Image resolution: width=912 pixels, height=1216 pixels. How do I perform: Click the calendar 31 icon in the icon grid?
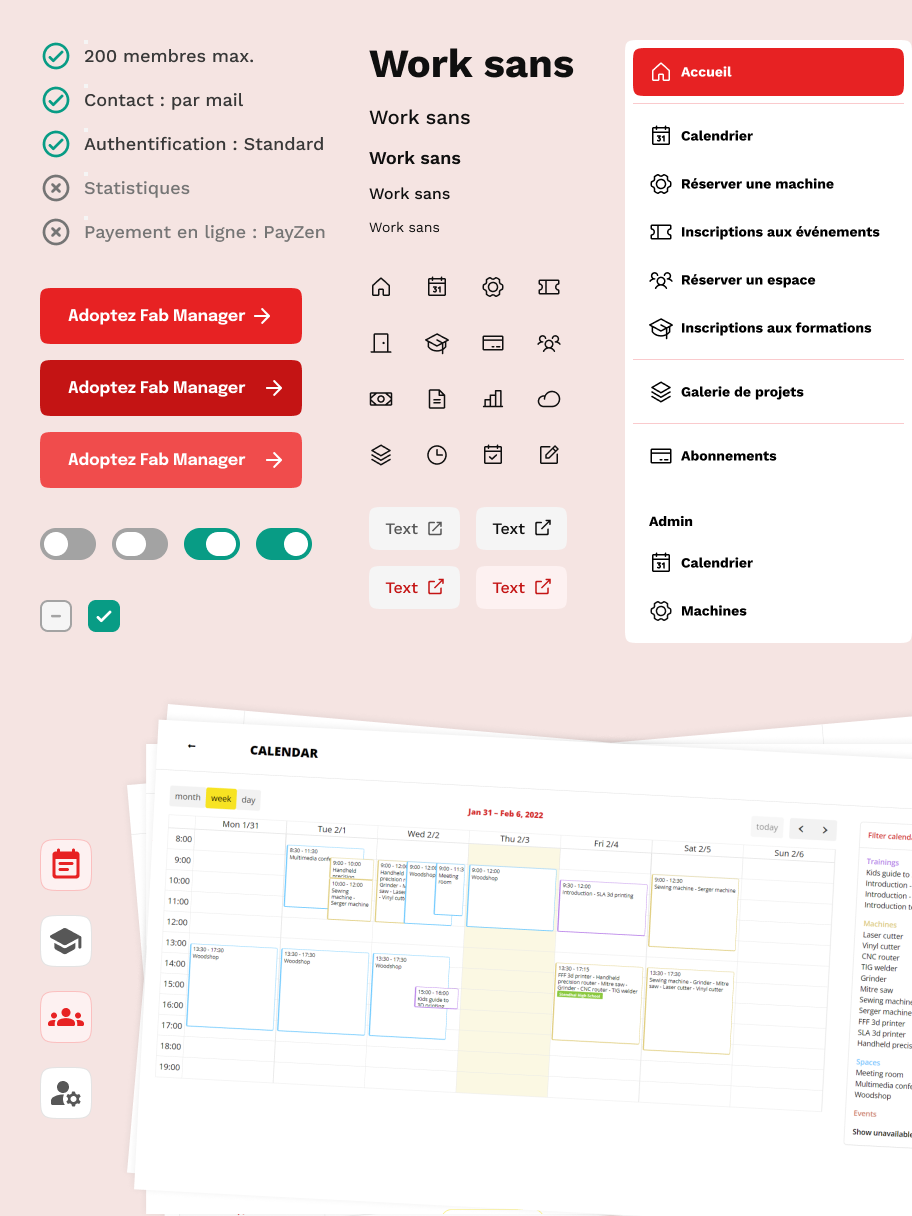coord(437,287)
